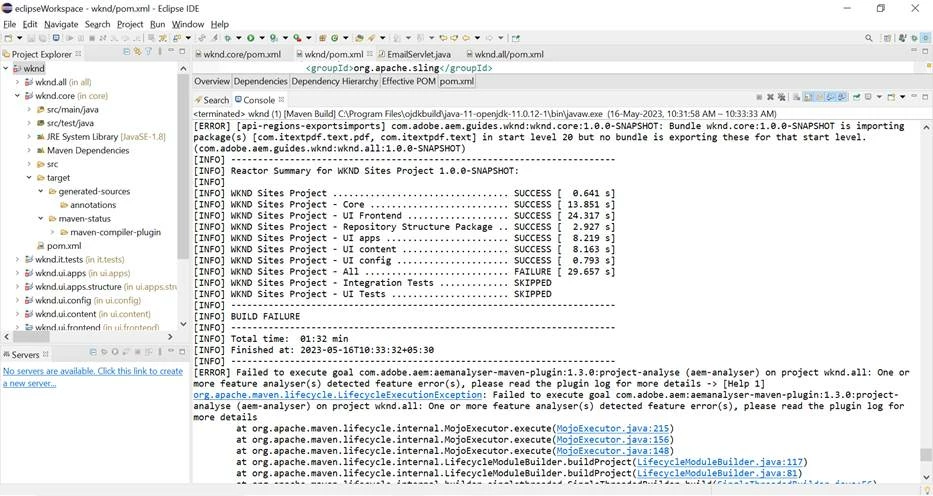The width and height of the screenshot is (933, 496).
Task: Select JRE System Library node
Action: click(101, 137)
